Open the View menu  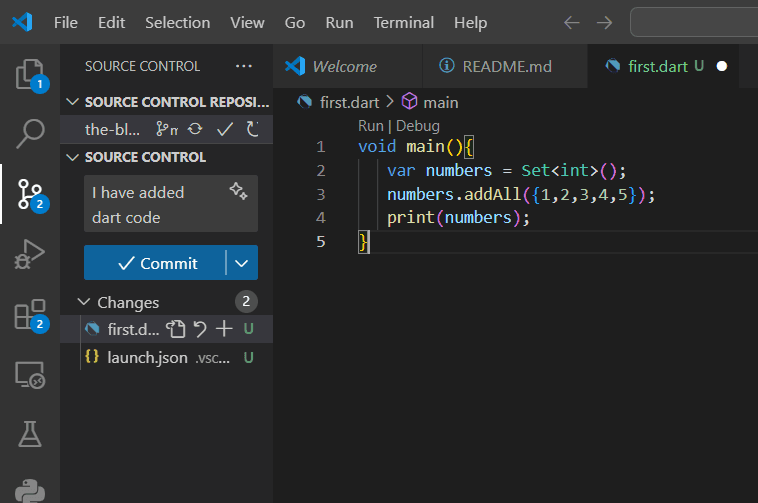pos(247,23)
